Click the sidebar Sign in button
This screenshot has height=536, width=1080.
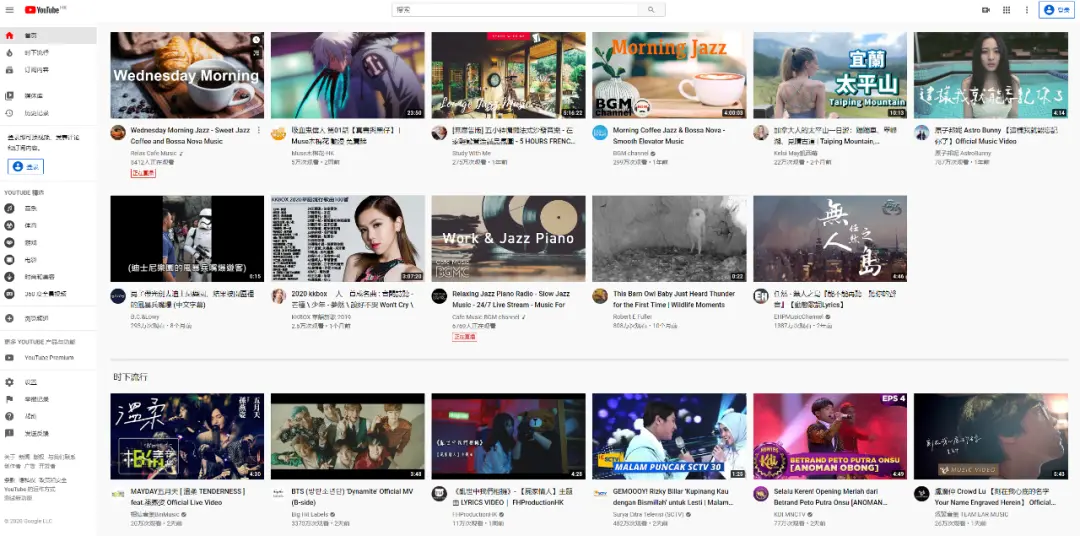(27, 167)
